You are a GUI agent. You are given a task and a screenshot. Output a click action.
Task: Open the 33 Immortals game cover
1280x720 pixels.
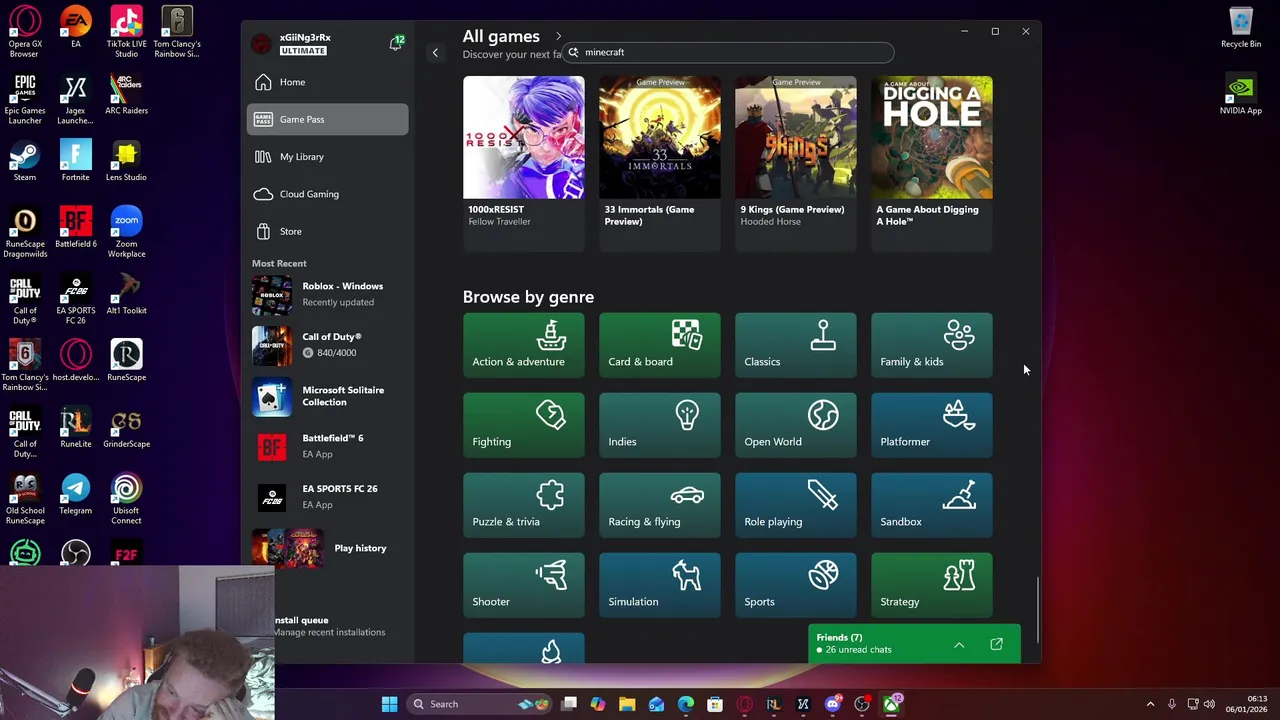[x=659, y=137]
